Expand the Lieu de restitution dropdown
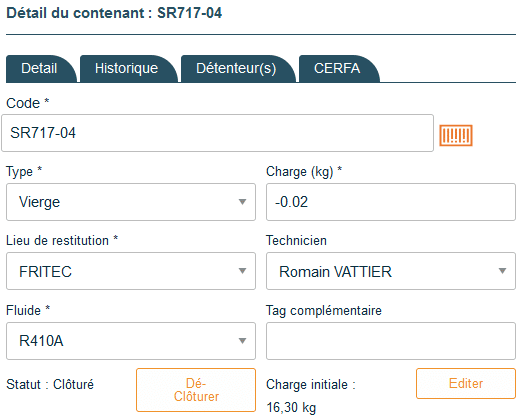Viewport: 522px width, 418px height. 131,271
